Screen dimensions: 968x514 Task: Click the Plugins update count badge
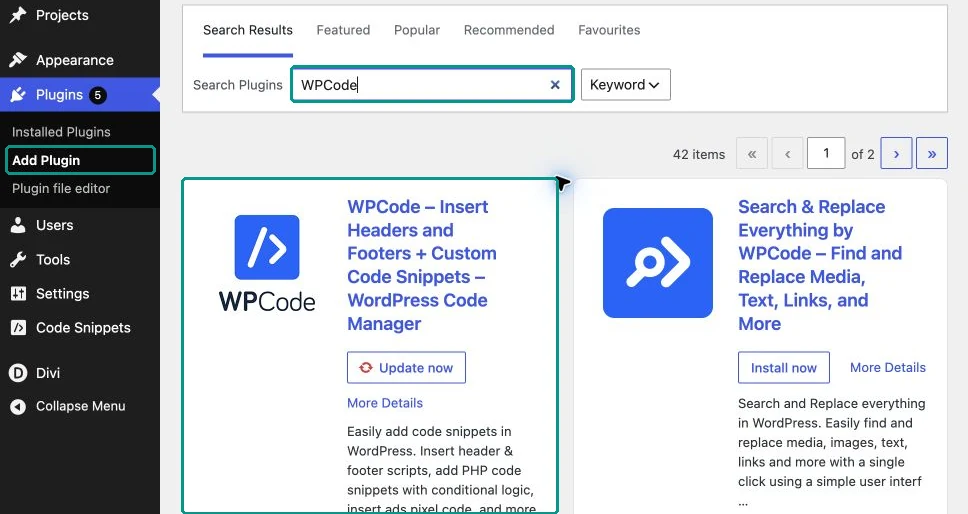[97, 94]
